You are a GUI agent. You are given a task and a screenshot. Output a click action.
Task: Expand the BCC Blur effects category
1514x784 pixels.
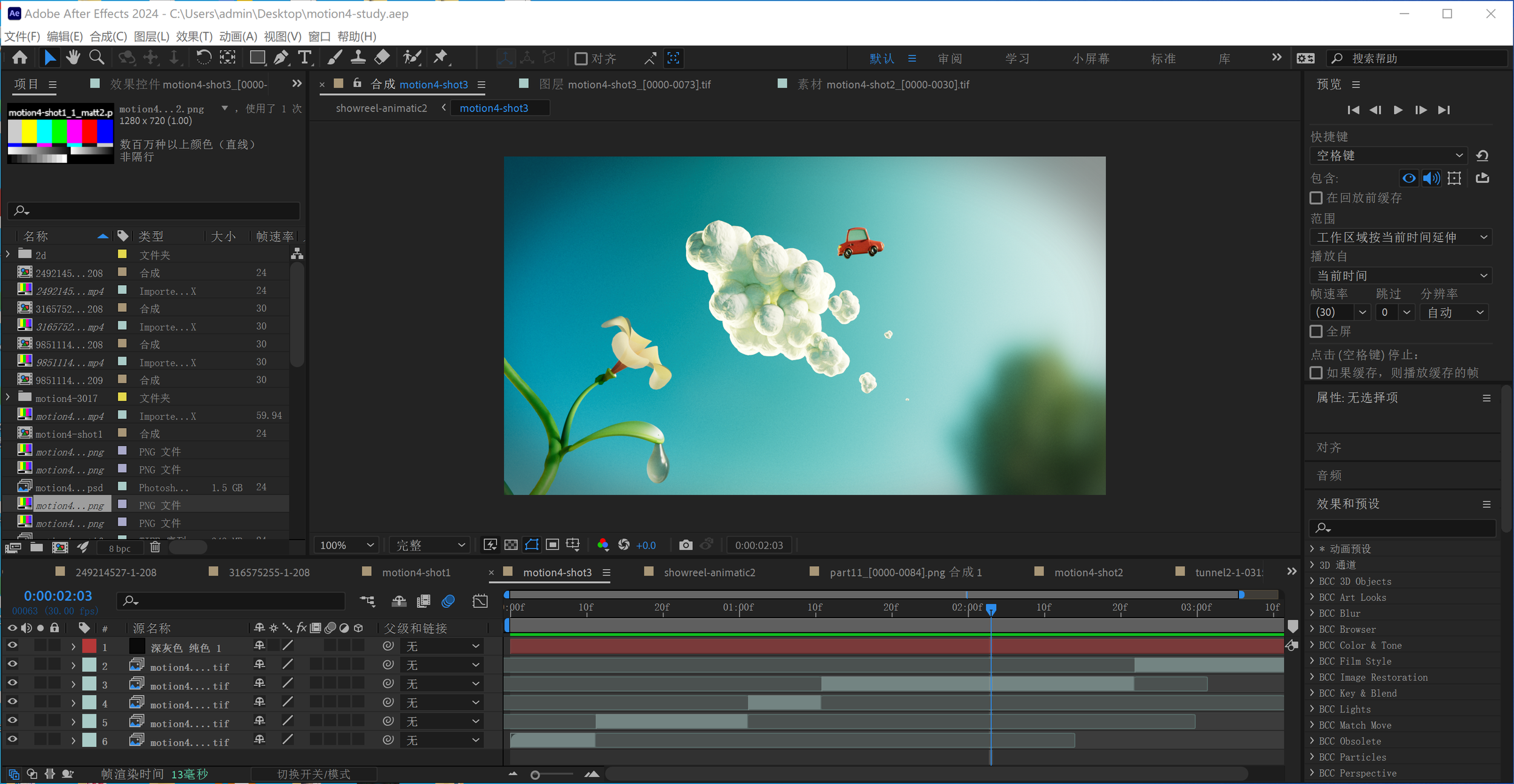tap(1312, 613)
